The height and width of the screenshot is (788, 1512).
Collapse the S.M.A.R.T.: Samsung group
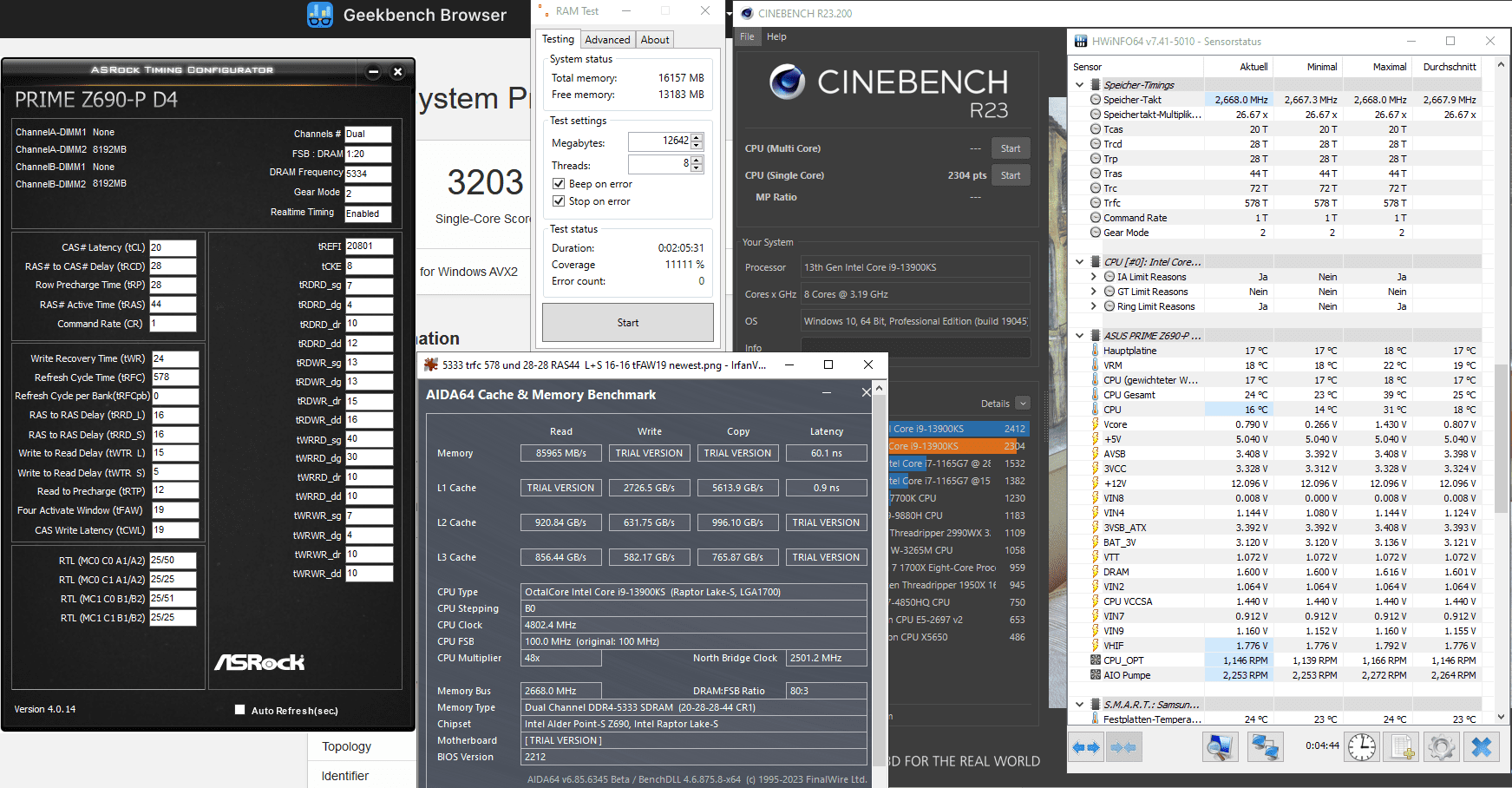pos(1079,705)
